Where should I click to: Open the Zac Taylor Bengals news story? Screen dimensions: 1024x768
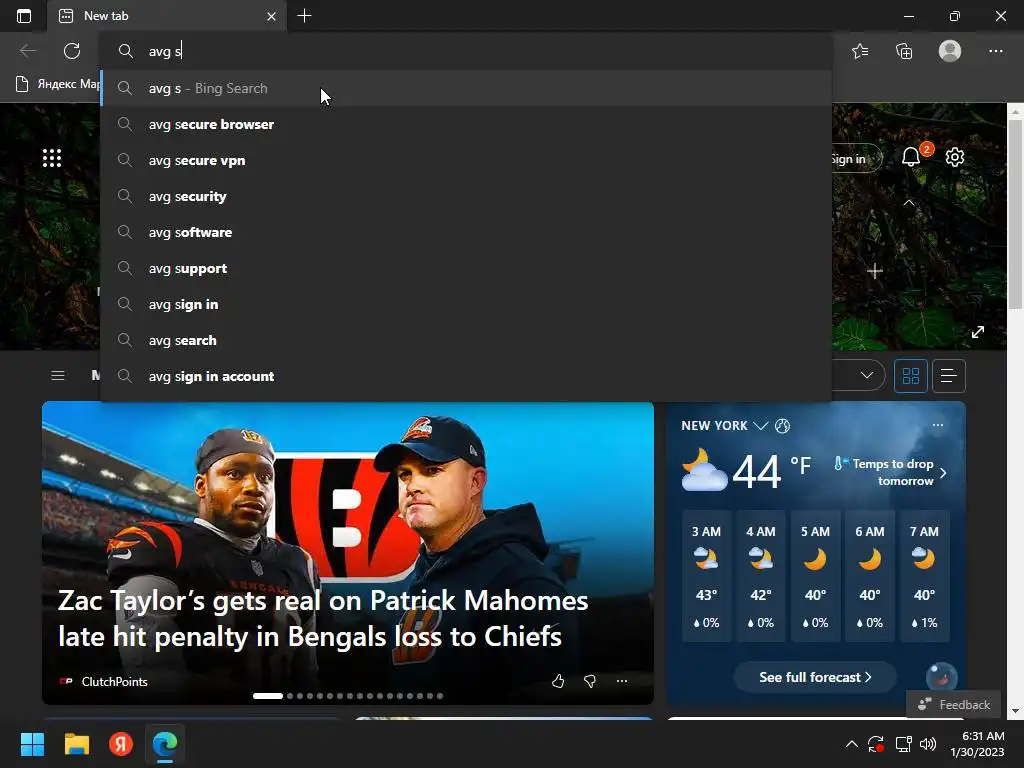pyautogui.click(x=323, y=618)
